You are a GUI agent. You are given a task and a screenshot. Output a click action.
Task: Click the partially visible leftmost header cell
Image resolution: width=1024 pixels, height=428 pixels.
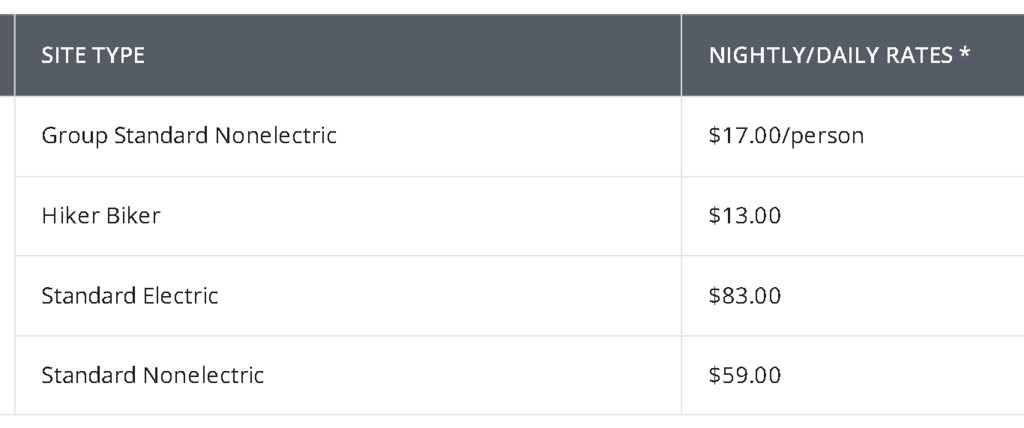7,55
